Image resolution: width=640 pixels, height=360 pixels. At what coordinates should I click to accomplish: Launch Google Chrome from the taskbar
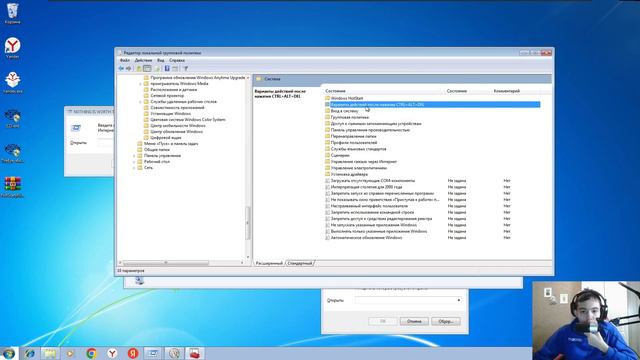pos(91,353)
